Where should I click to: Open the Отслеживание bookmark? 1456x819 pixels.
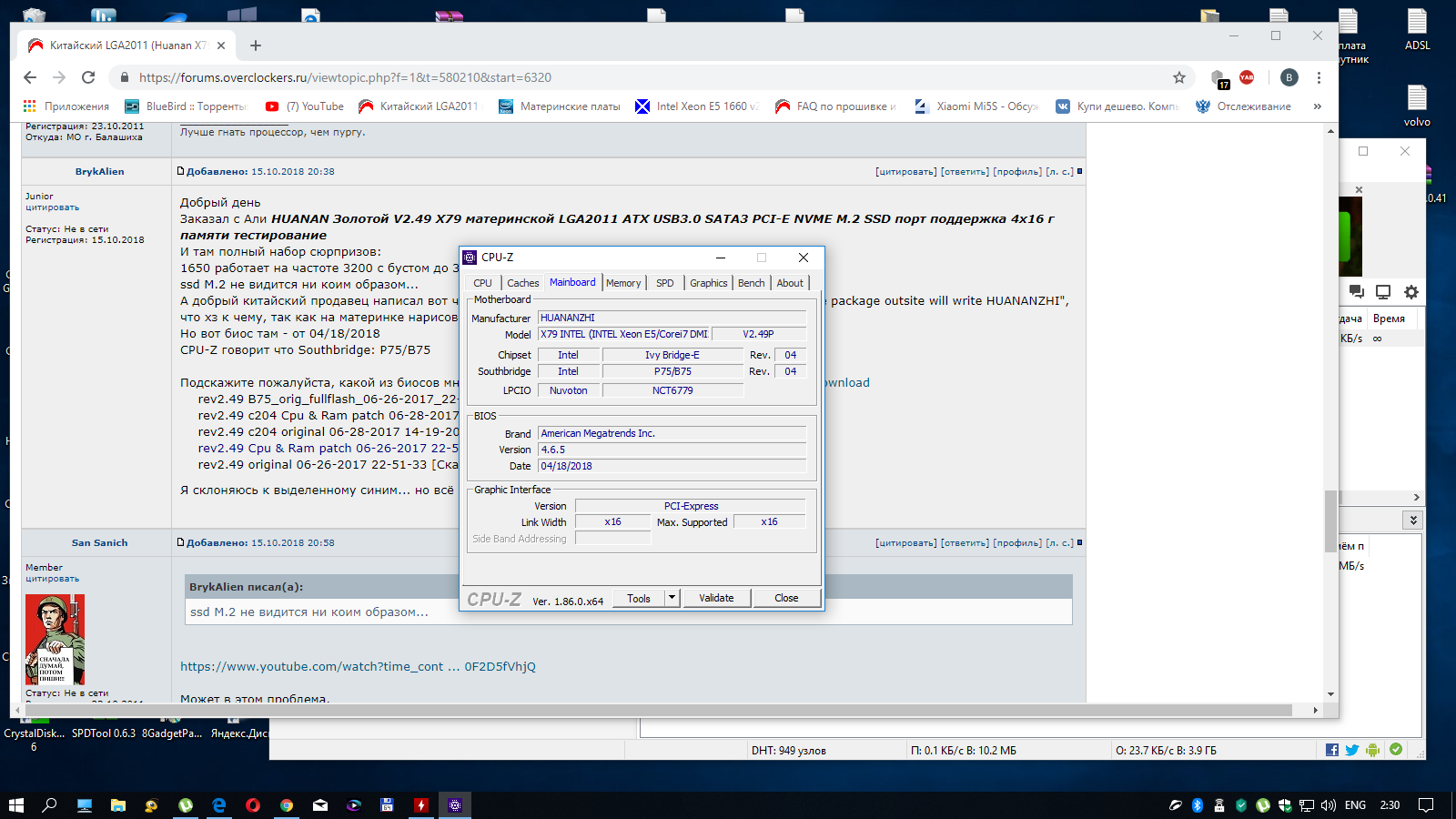pyautogui.click(x=1244, y=106)
